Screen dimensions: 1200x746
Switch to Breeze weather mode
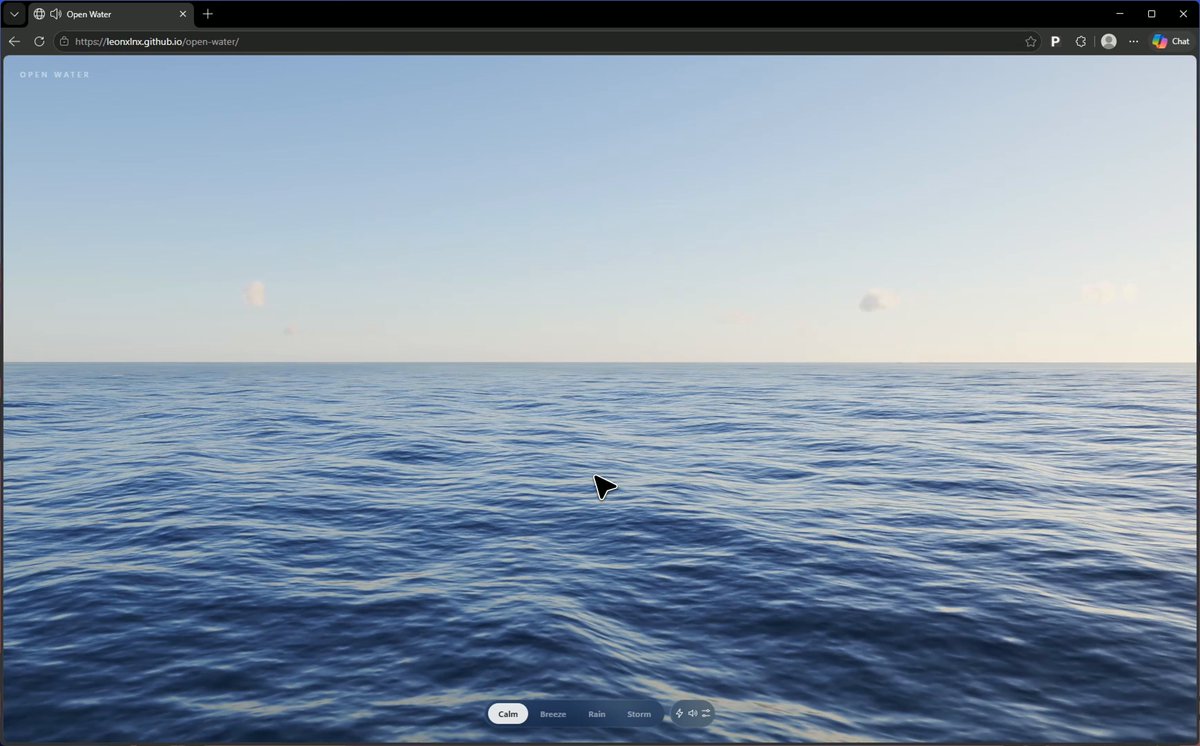click(x=553, y=714)
